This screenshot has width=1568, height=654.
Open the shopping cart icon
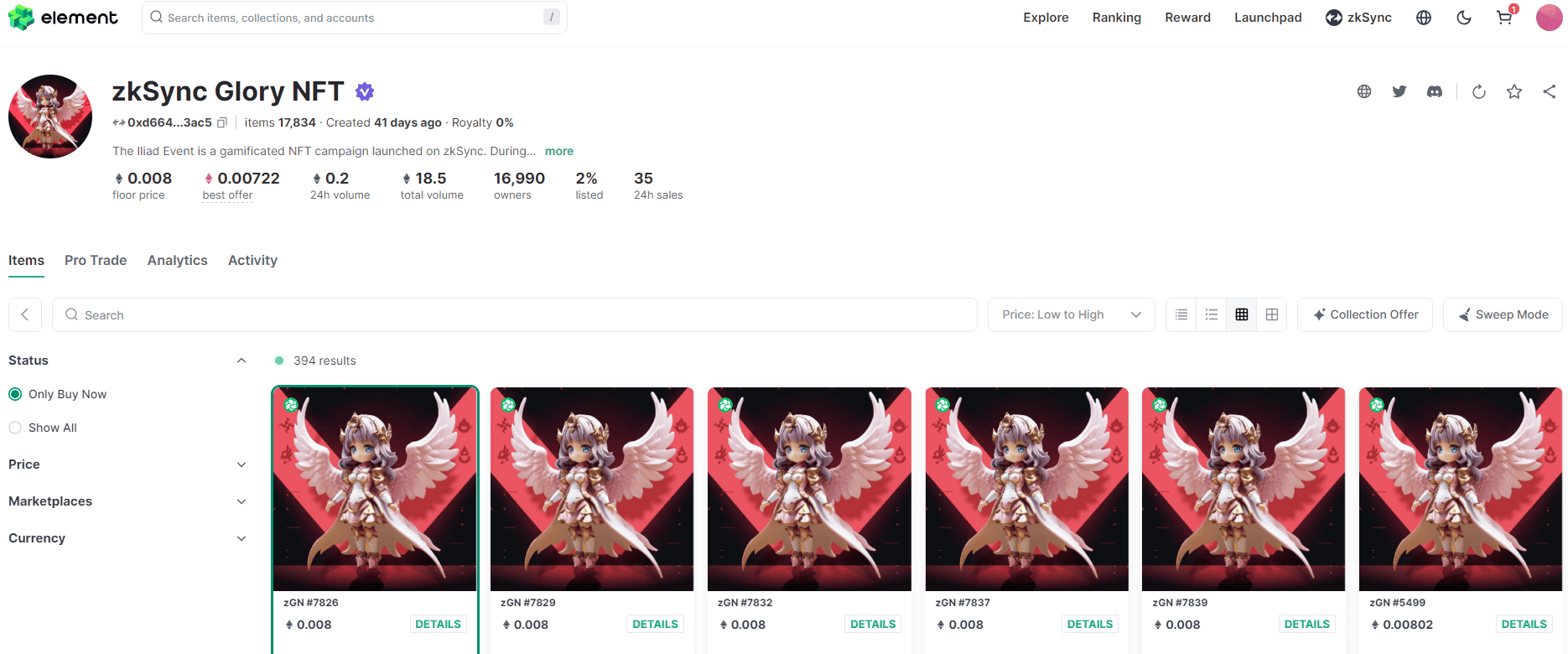point(1504,18)
